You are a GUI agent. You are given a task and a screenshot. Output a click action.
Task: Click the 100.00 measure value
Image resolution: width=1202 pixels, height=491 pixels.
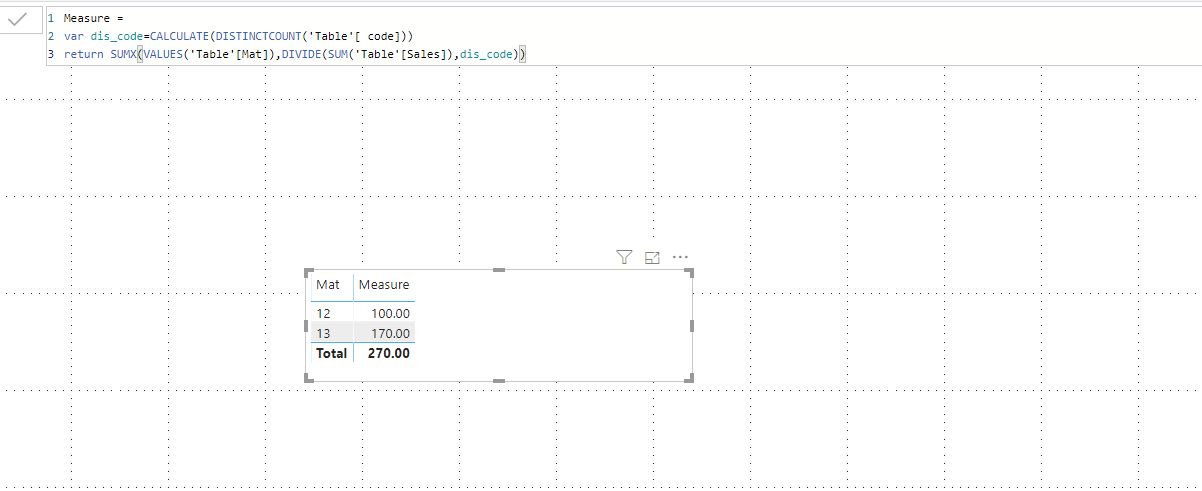pyautogui.click(x=389, y=314)
